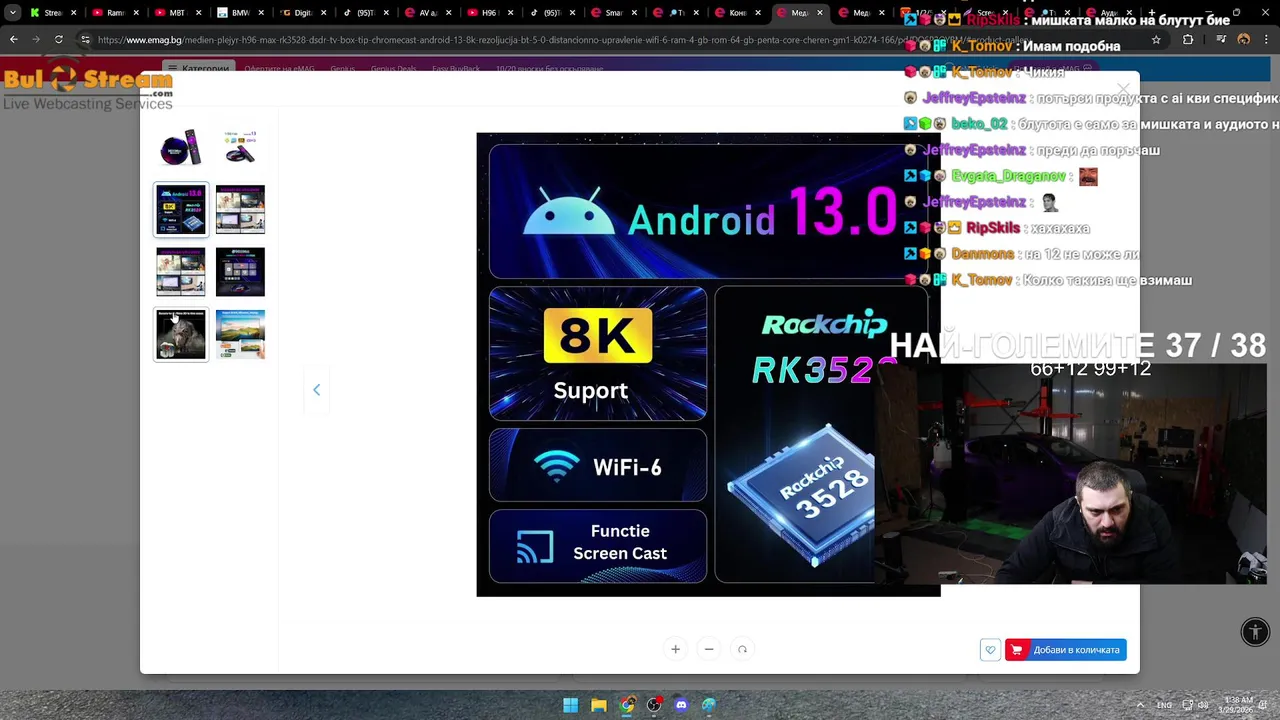
Task: Open the Genius Deals link
Action: 393,69
